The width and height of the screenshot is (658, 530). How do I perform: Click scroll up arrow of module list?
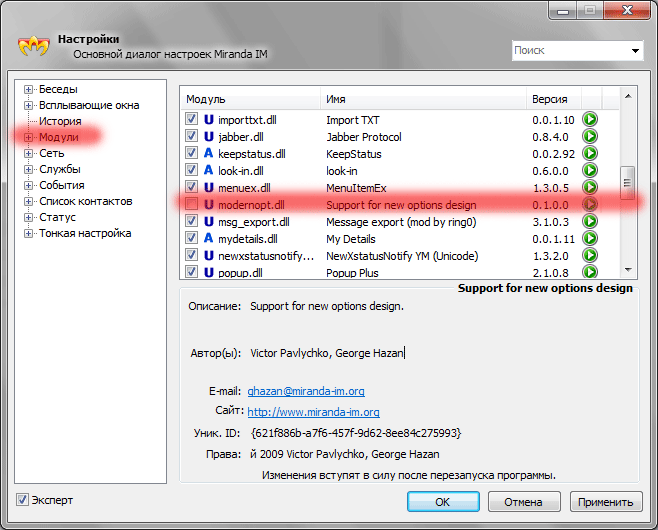click(628, 97)
